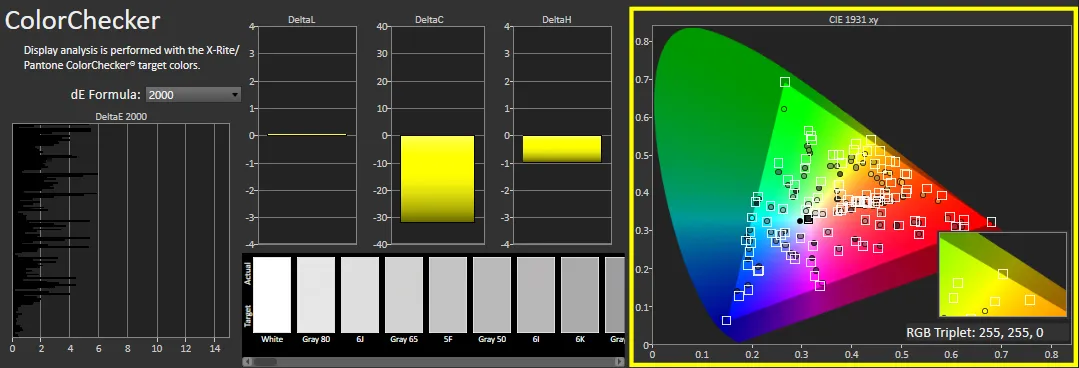Click the green primary target square in CIE chart
Screen dimensions: 1079x368
tap(784, 83)
